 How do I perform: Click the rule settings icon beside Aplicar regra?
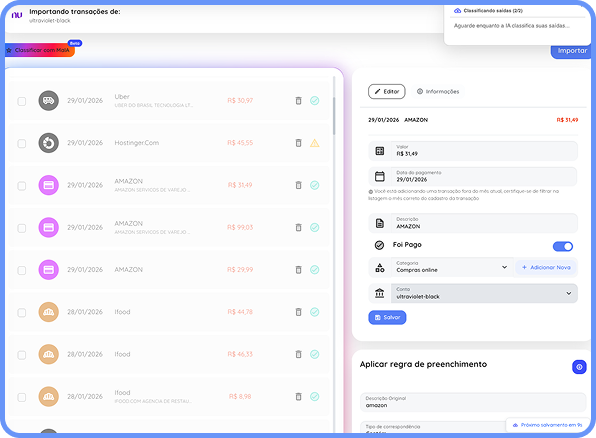pos(579,367)
